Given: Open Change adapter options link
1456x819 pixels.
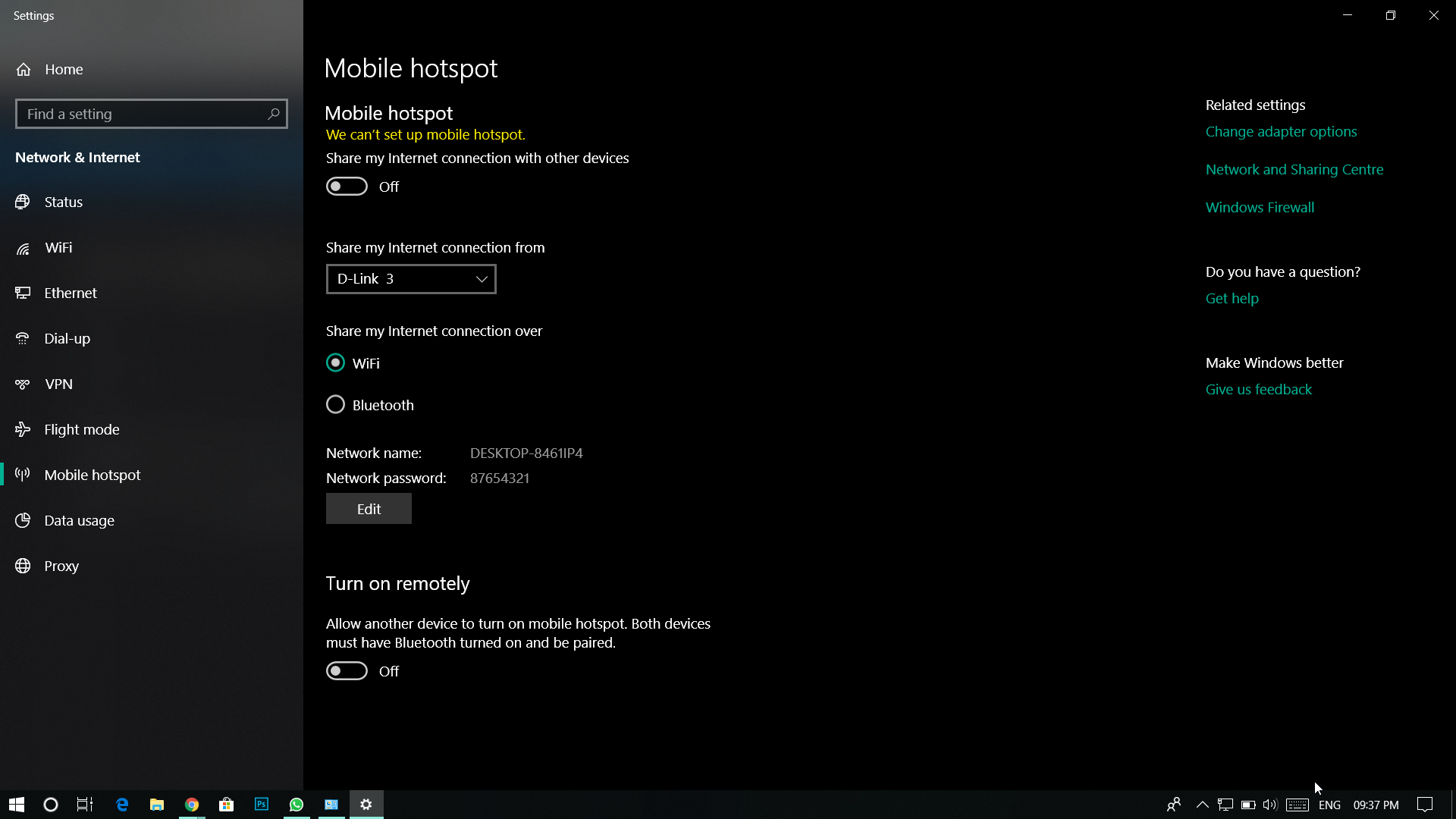Looking at the screenshot, I should (x=1281, y=132).
